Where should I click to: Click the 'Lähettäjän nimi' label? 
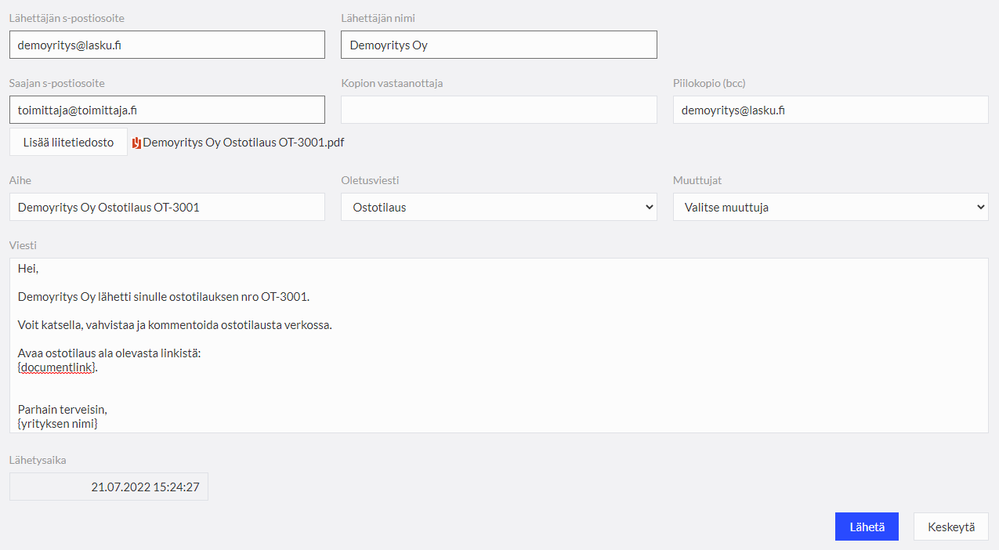(378, 18)
